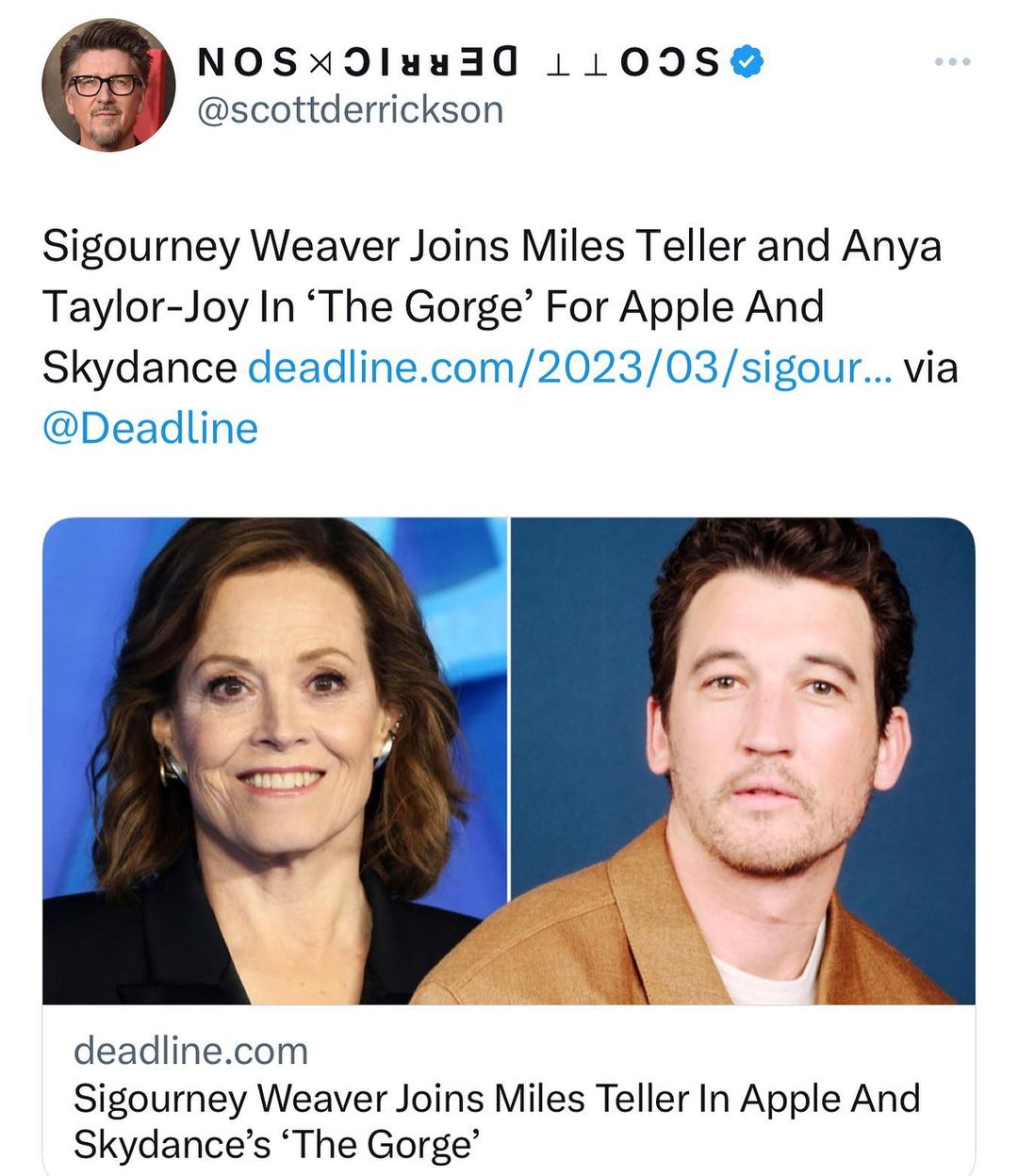Click Scott Derrickson's profile avatar

[x=108, y=85]
